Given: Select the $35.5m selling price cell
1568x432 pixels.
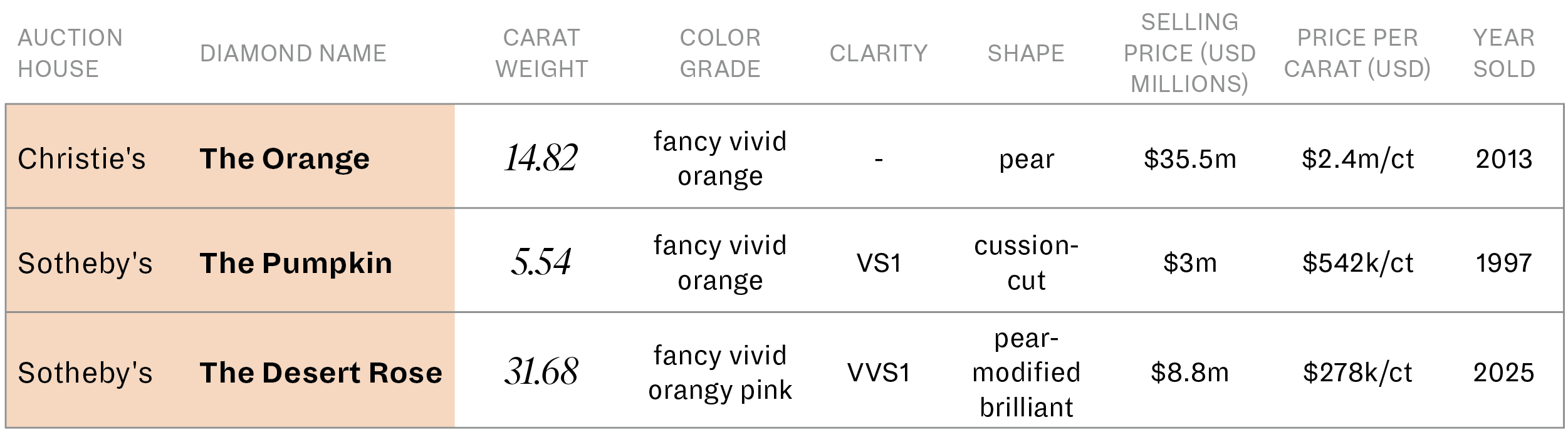Looking at the screenshot, I should tap(1189, 158).
